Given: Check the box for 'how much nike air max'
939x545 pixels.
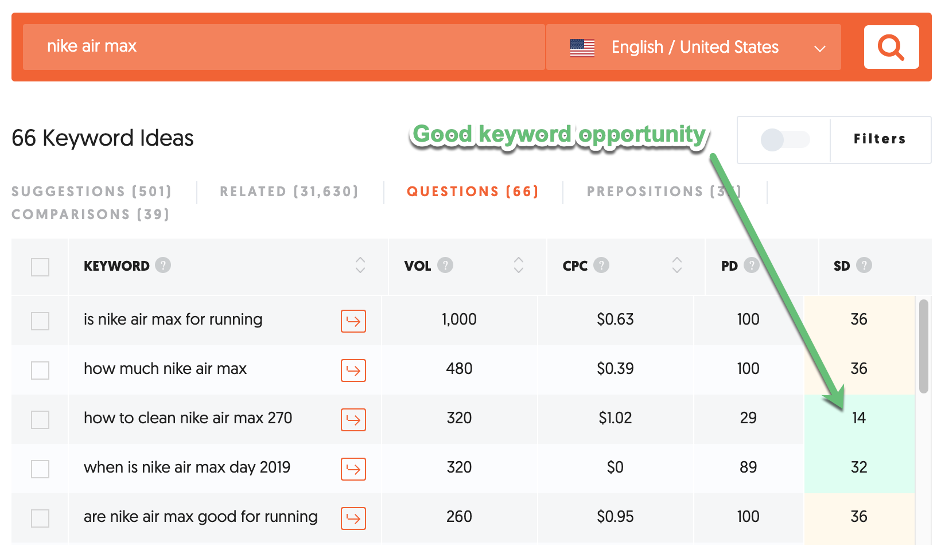Looking at the screenshot, I should click(40, 370).
